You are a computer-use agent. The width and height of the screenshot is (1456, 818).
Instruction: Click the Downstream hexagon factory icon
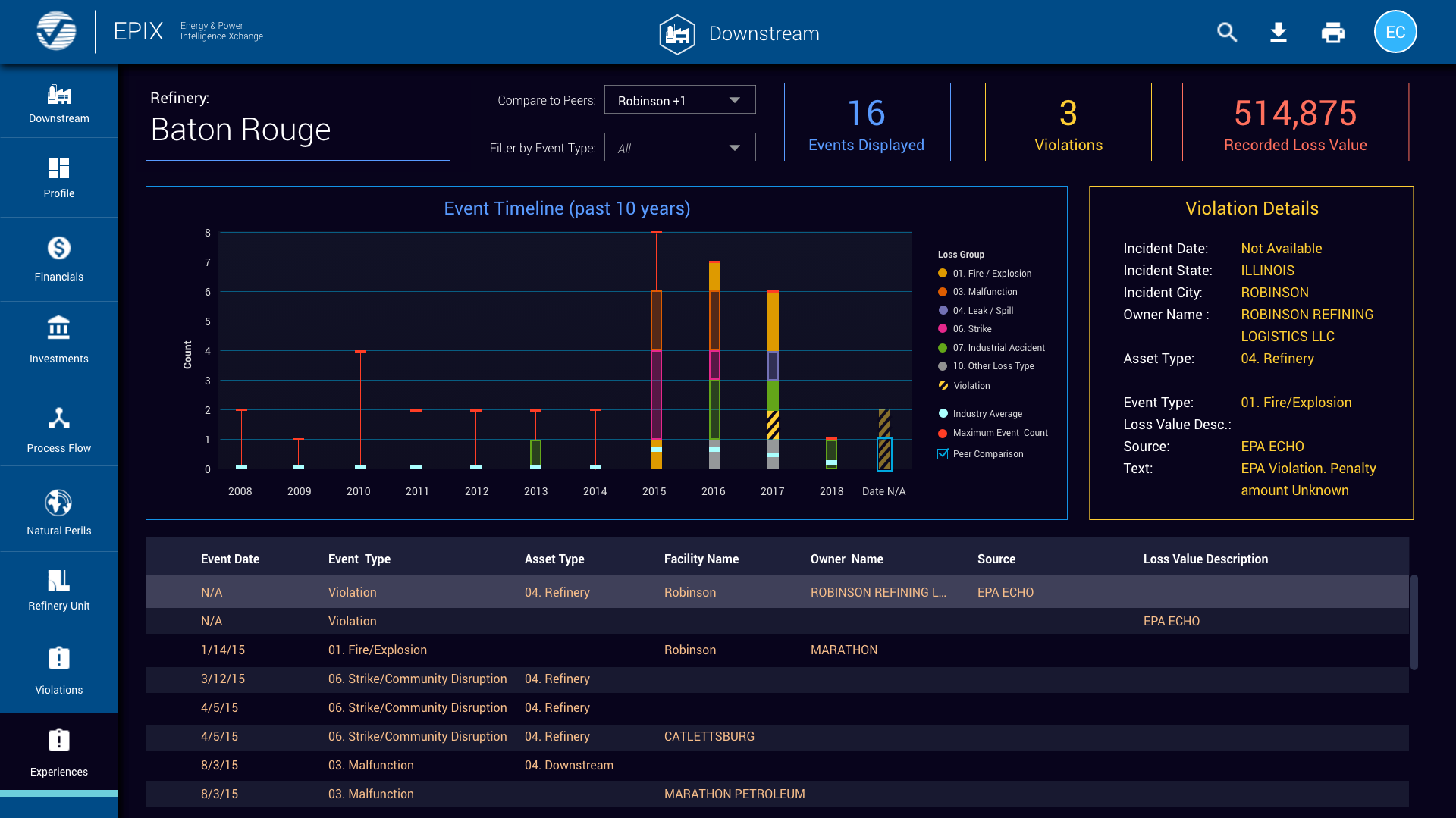point(676,34)
